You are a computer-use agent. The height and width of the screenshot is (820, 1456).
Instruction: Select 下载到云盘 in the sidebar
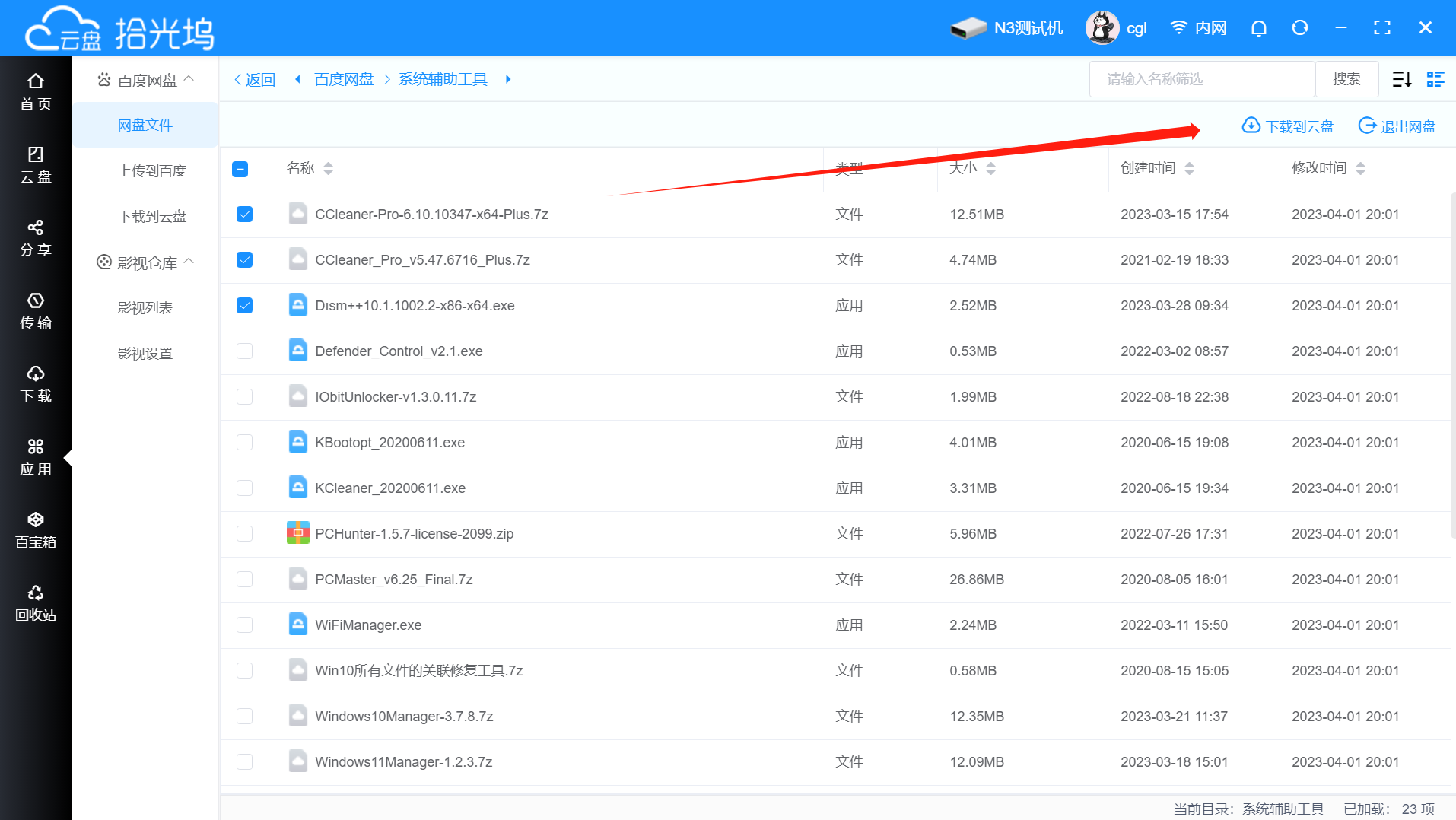tap(152, 216)
